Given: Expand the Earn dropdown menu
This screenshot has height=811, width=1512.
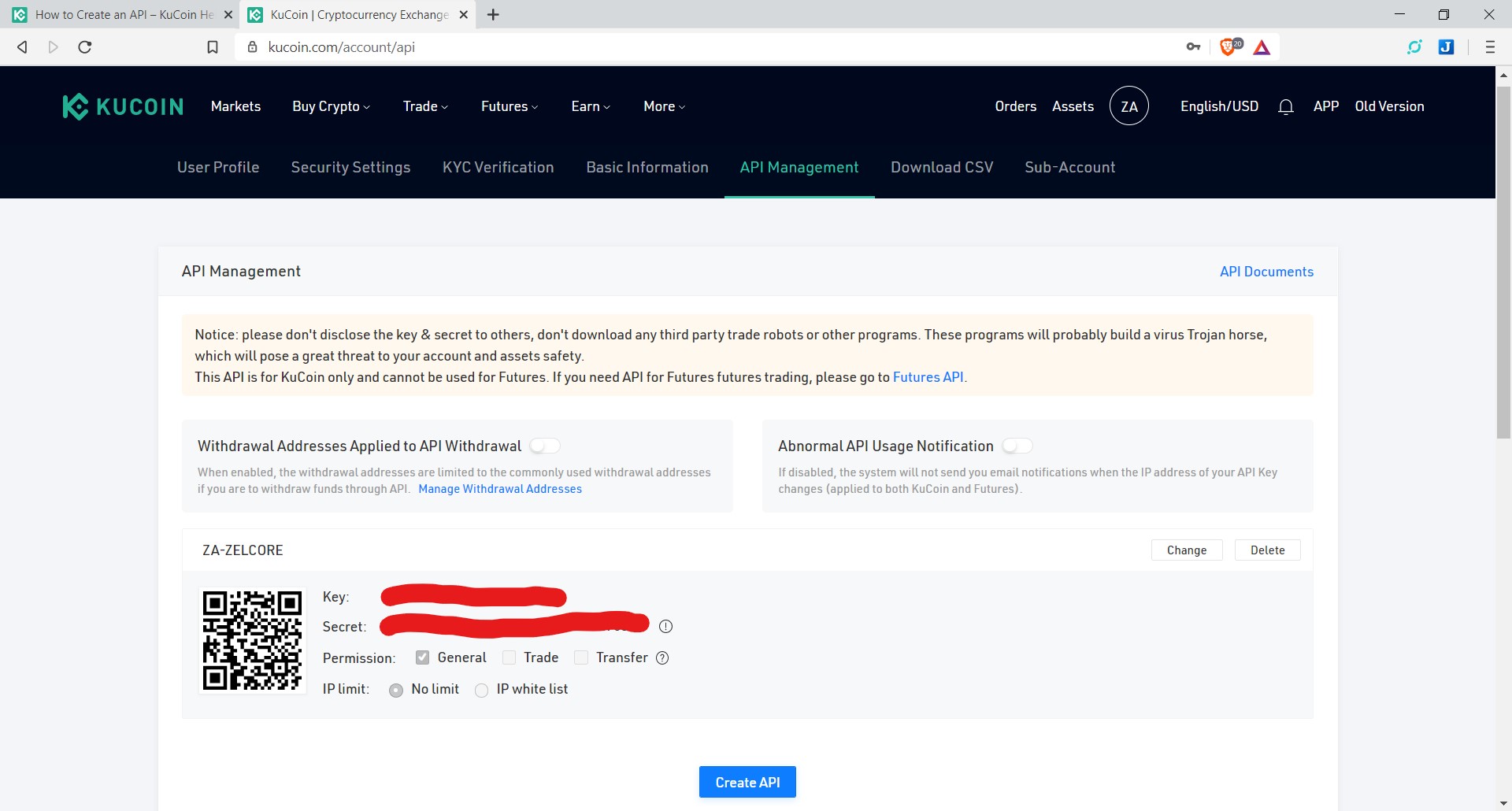Looking at the screenshot, I should [591, 106].
